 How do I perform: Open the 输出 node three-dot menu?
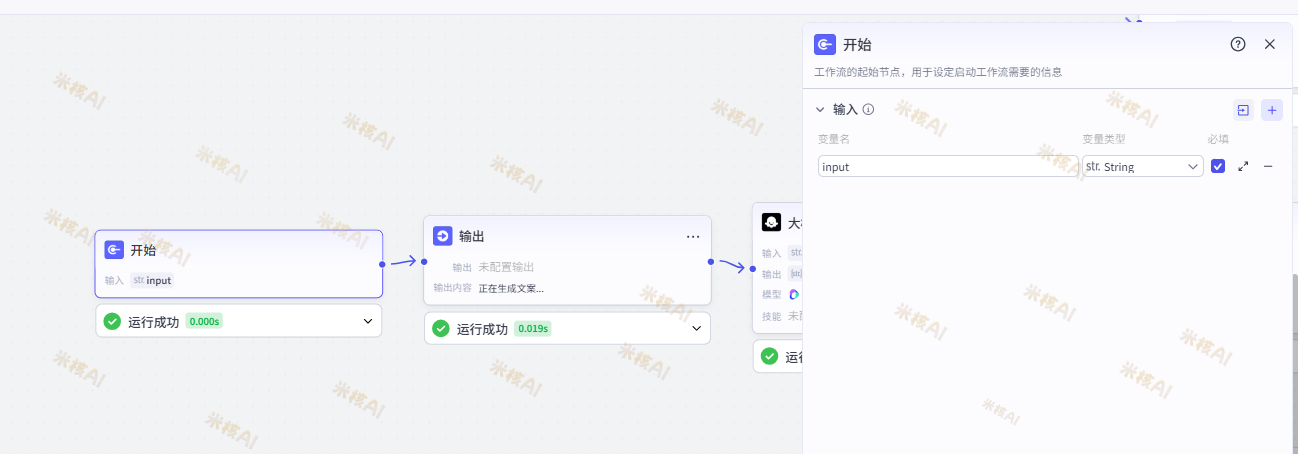(x=693, y=236)
